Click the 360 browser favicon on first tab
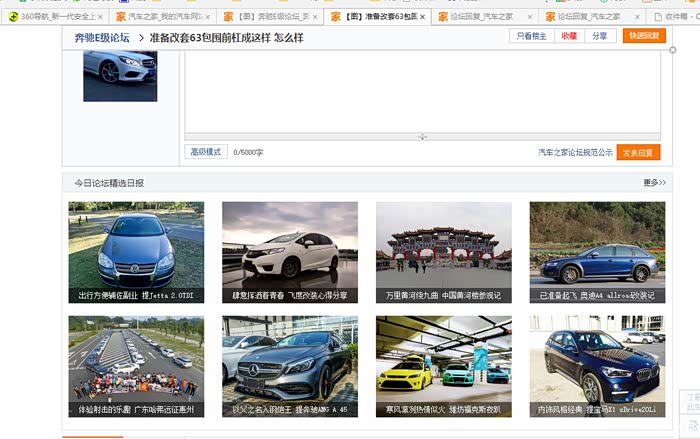Viewport: 700px width, 439px height. click(x=13, y=17)
